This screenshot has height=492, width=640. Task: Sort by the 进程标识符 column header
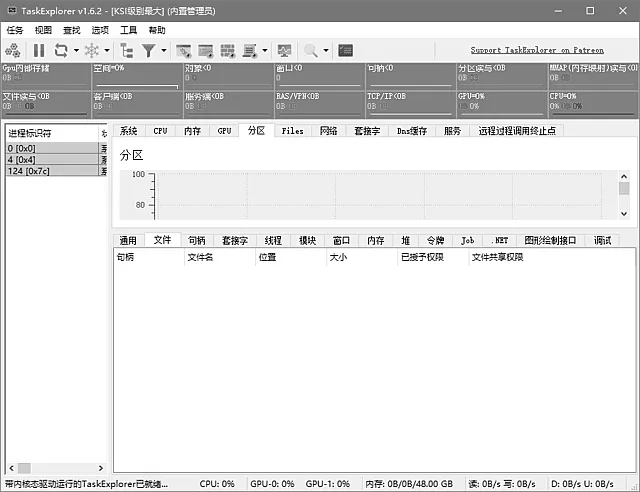52,133
